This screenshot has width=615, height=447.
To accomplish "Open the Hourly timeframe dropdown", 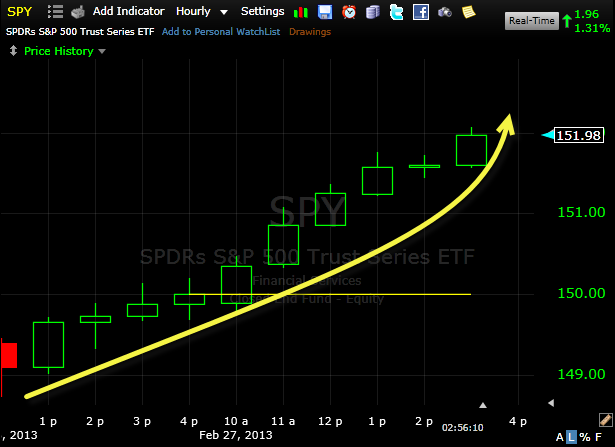I will (193, 11).
